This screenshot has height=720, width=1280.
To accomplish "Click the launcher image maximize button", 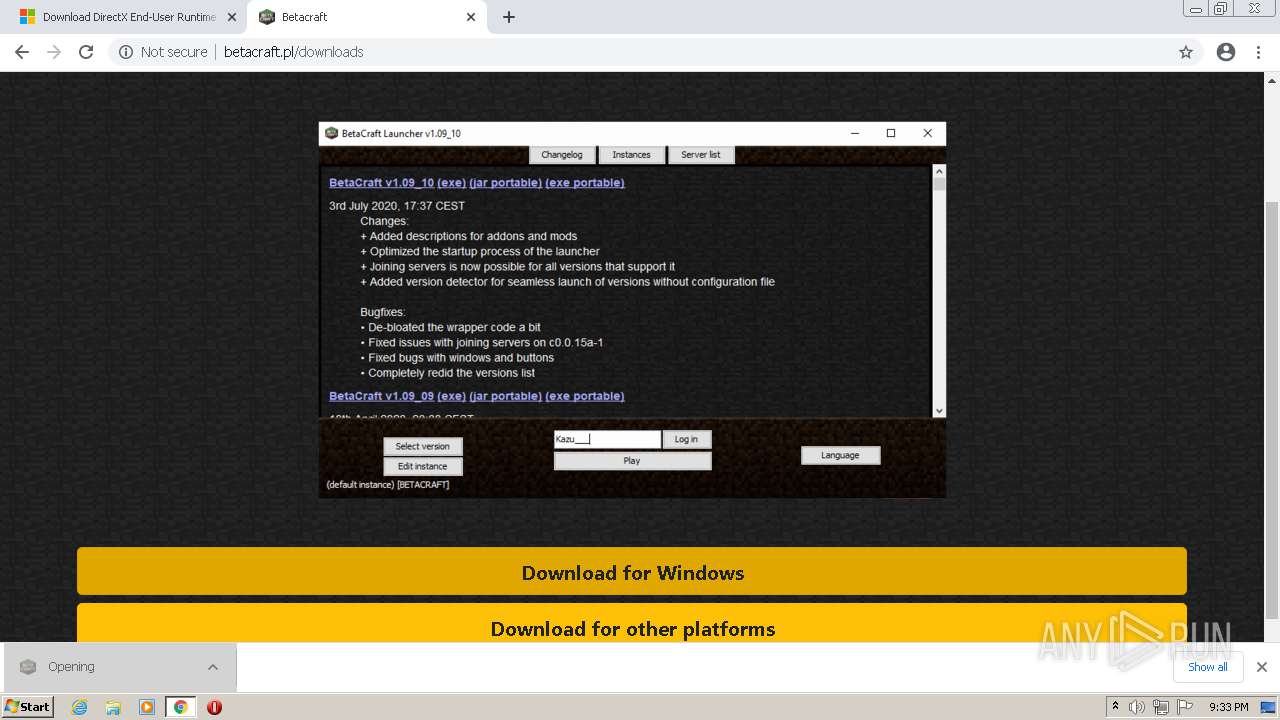I will click(x=891, y=133).
